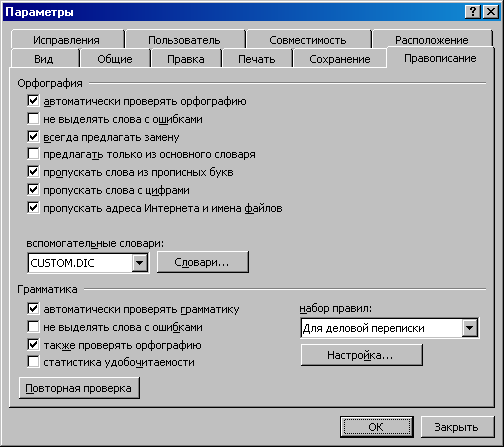Uncheck автоматически проверять грамматику

33,309
